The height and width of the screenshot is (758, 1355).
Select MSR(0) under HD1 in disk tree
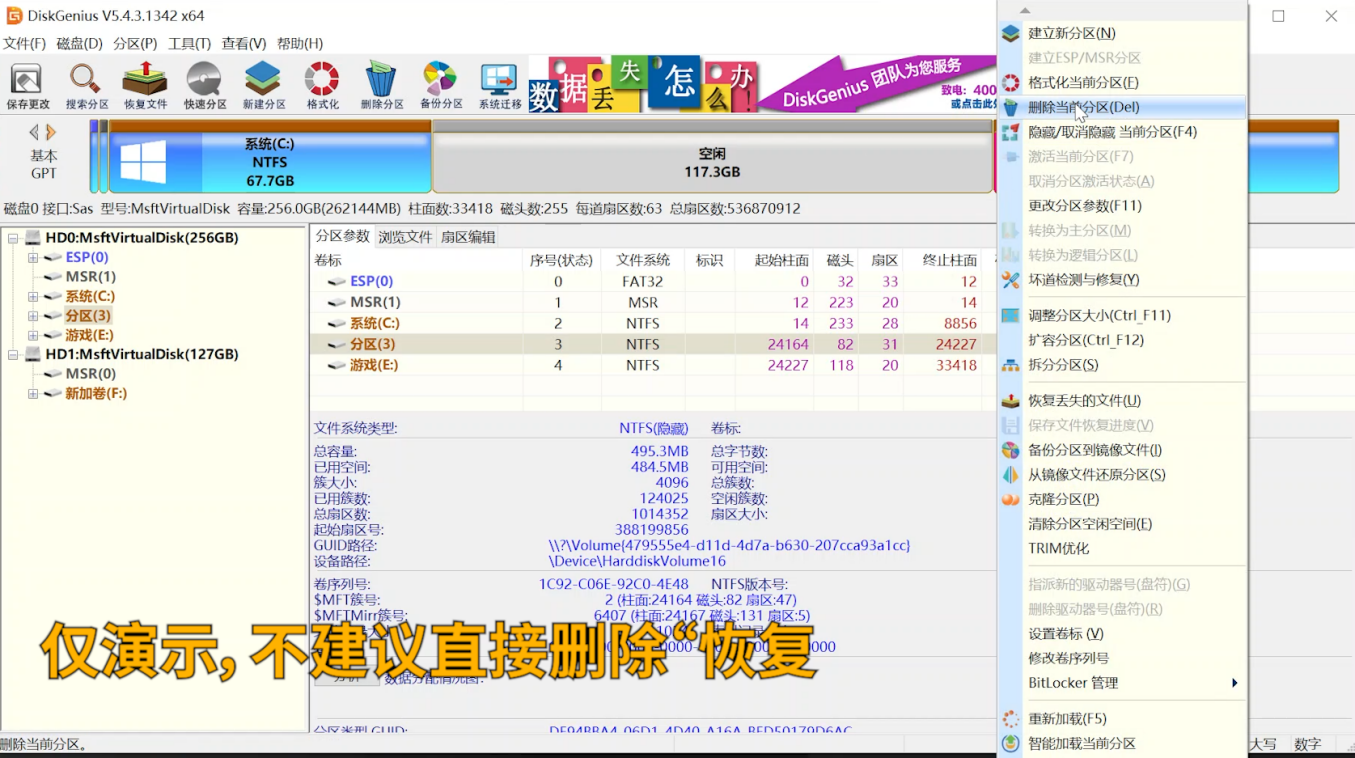click(90, 374)
